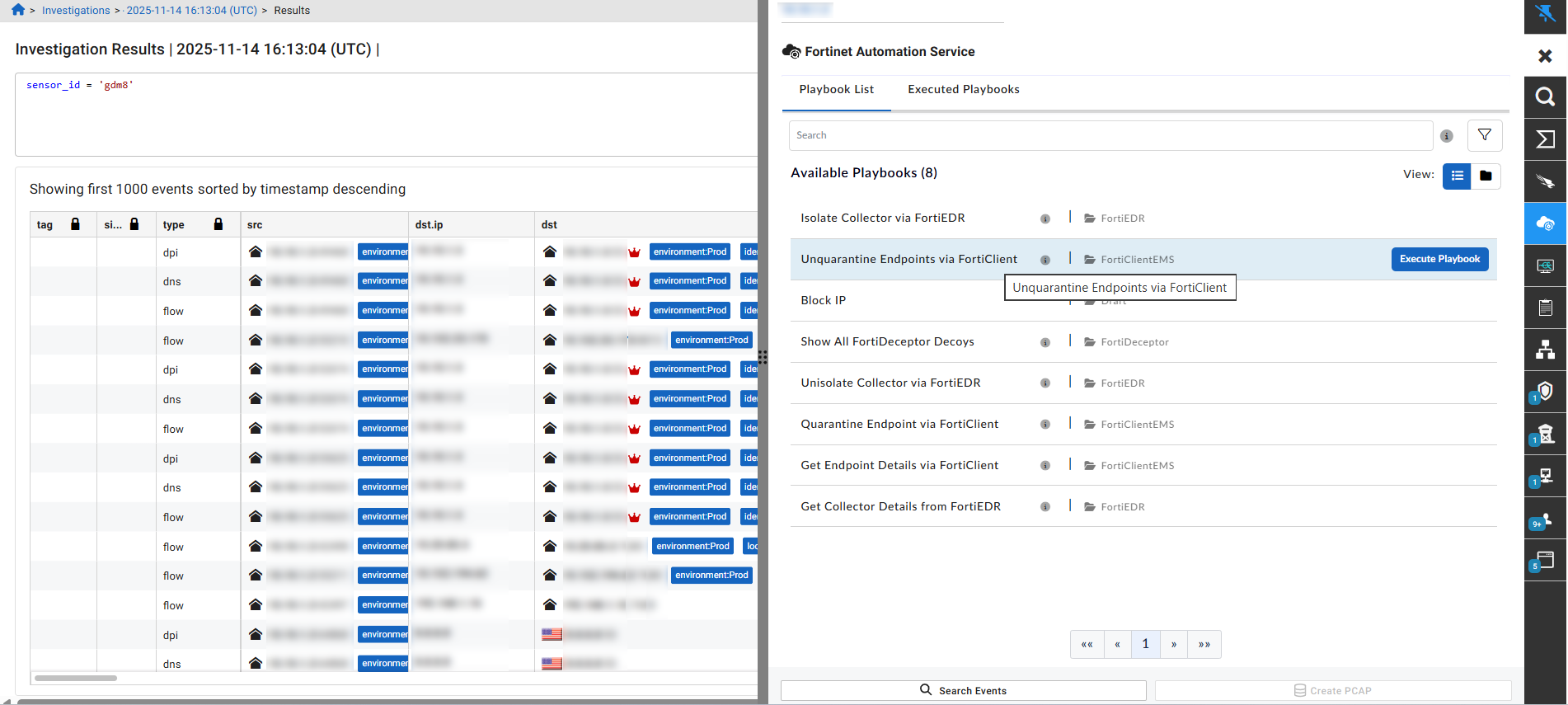This screenshot has width=1568, height=705.
Task: Toggle lock on tag column header
Action: pyautogui.click(x=75, y=224)
